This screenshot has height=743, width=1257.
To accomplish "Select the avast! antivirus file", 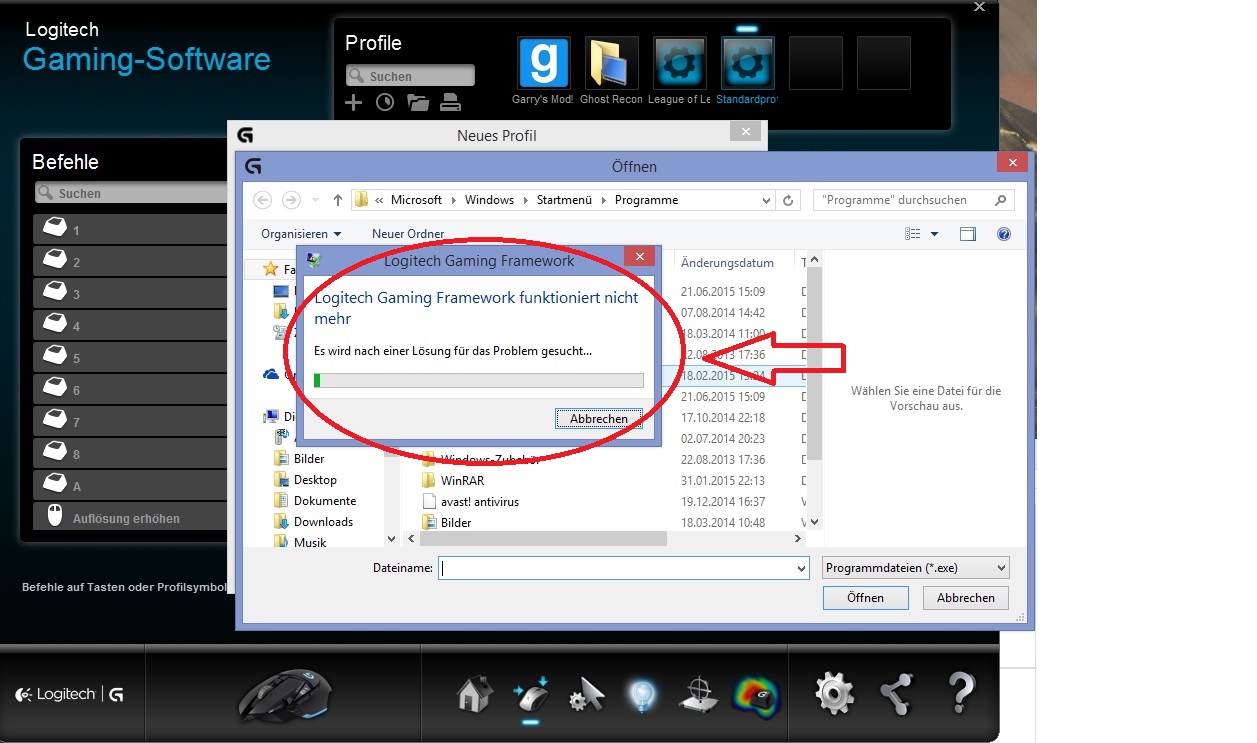I will (480, 502).
